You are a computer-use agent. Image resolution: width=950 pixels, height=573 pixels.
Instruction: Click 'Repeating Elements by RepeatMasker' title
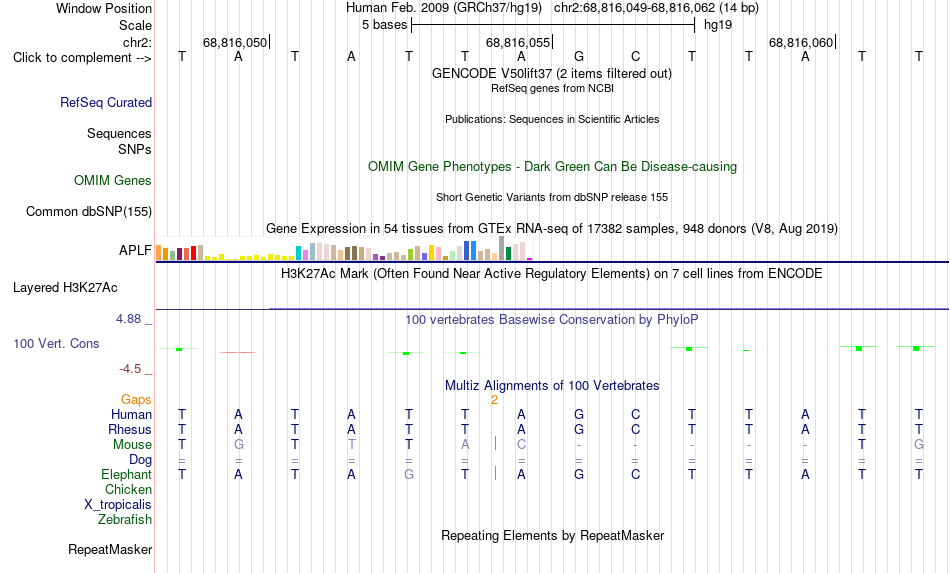tap(552, 535)
